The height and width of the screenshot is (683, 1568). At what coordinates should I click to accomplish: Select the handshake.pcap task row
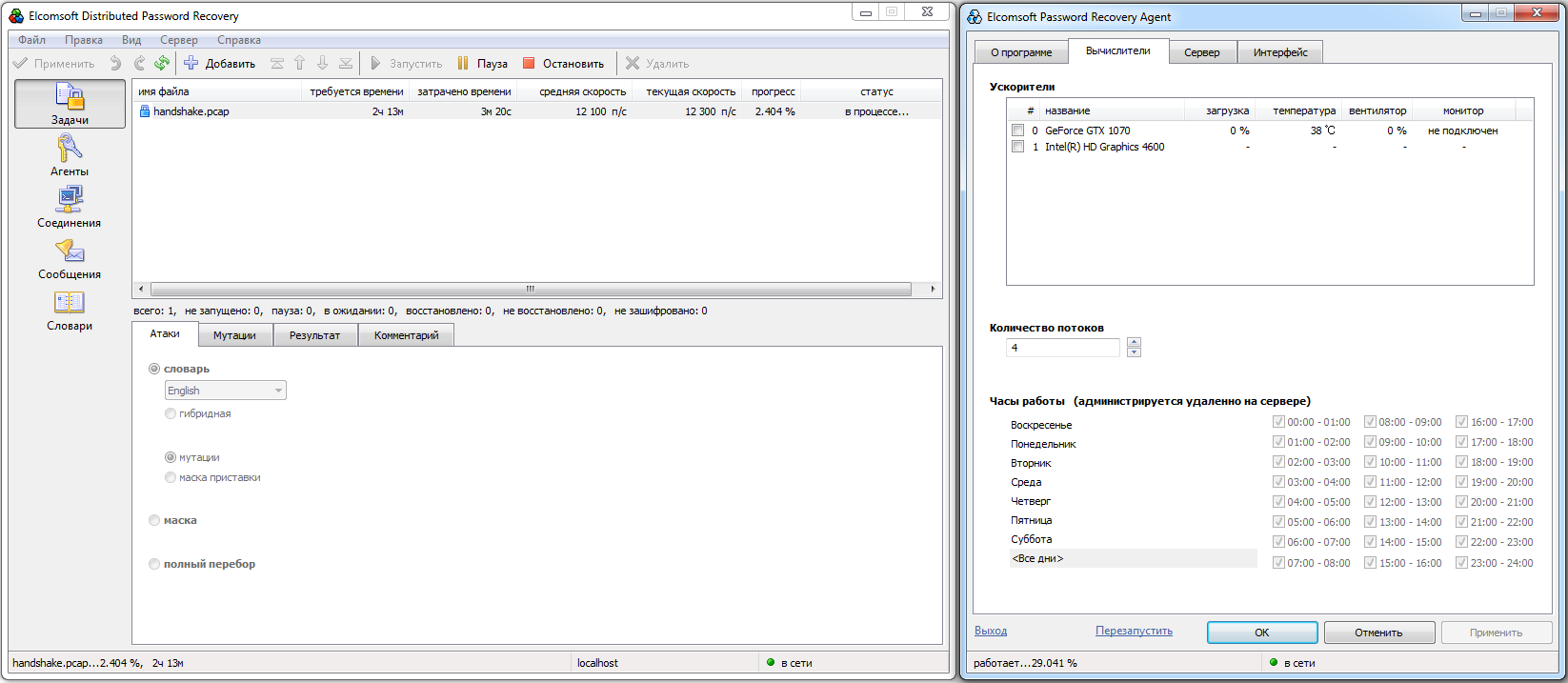[x=536, y=111]
